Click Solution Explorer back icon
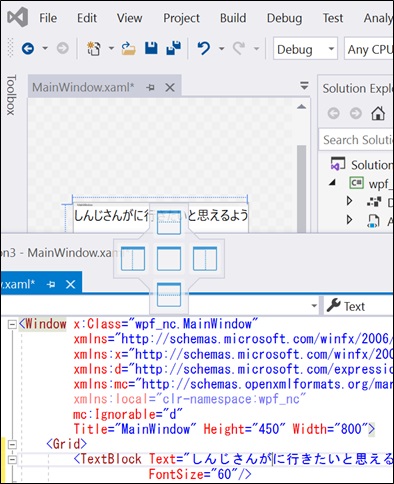Viewport: 394px width, 484px height. tap(334, 113)
